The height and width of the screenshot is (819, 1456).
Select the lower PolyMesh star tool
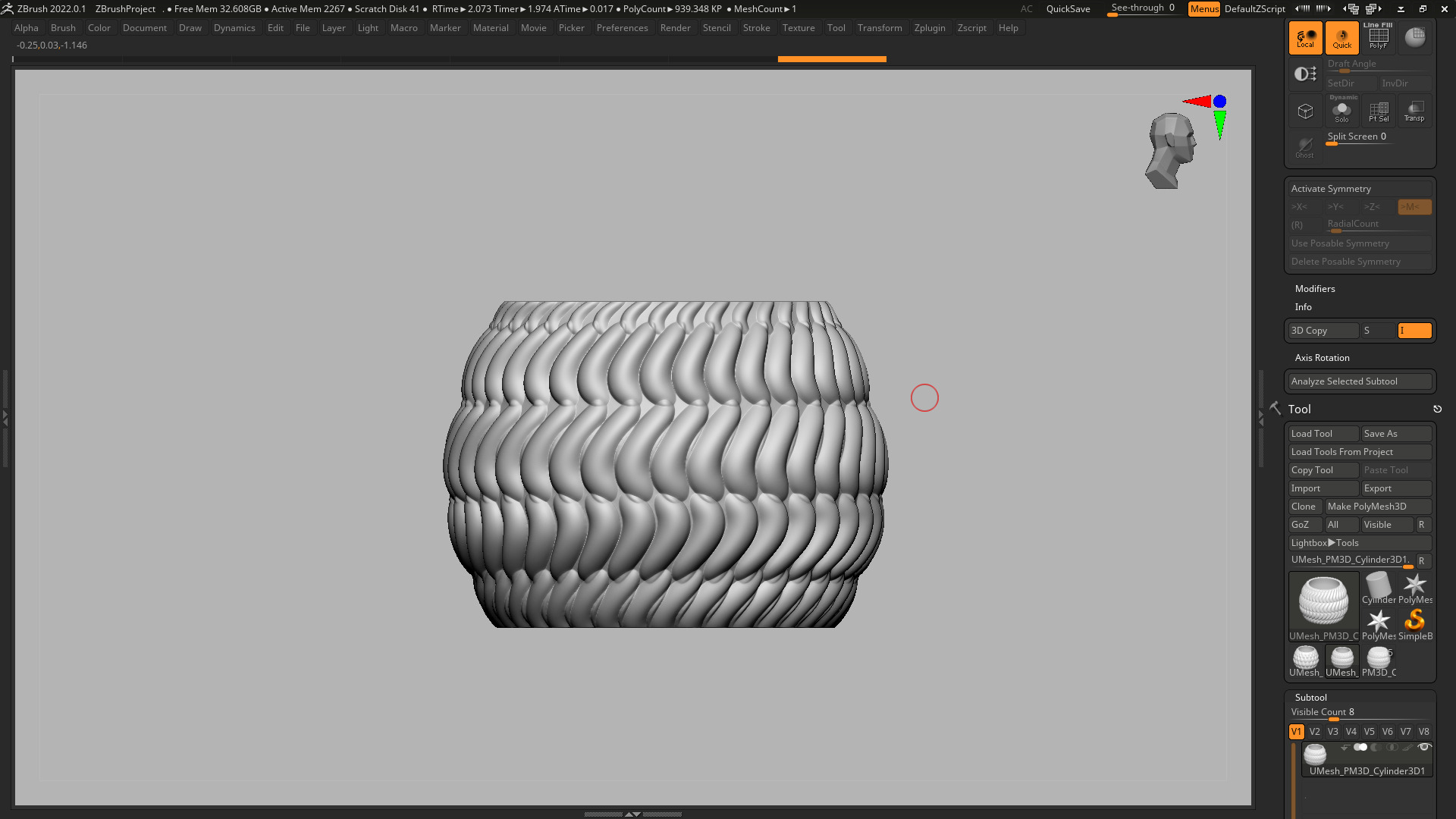pos(1378,625)
